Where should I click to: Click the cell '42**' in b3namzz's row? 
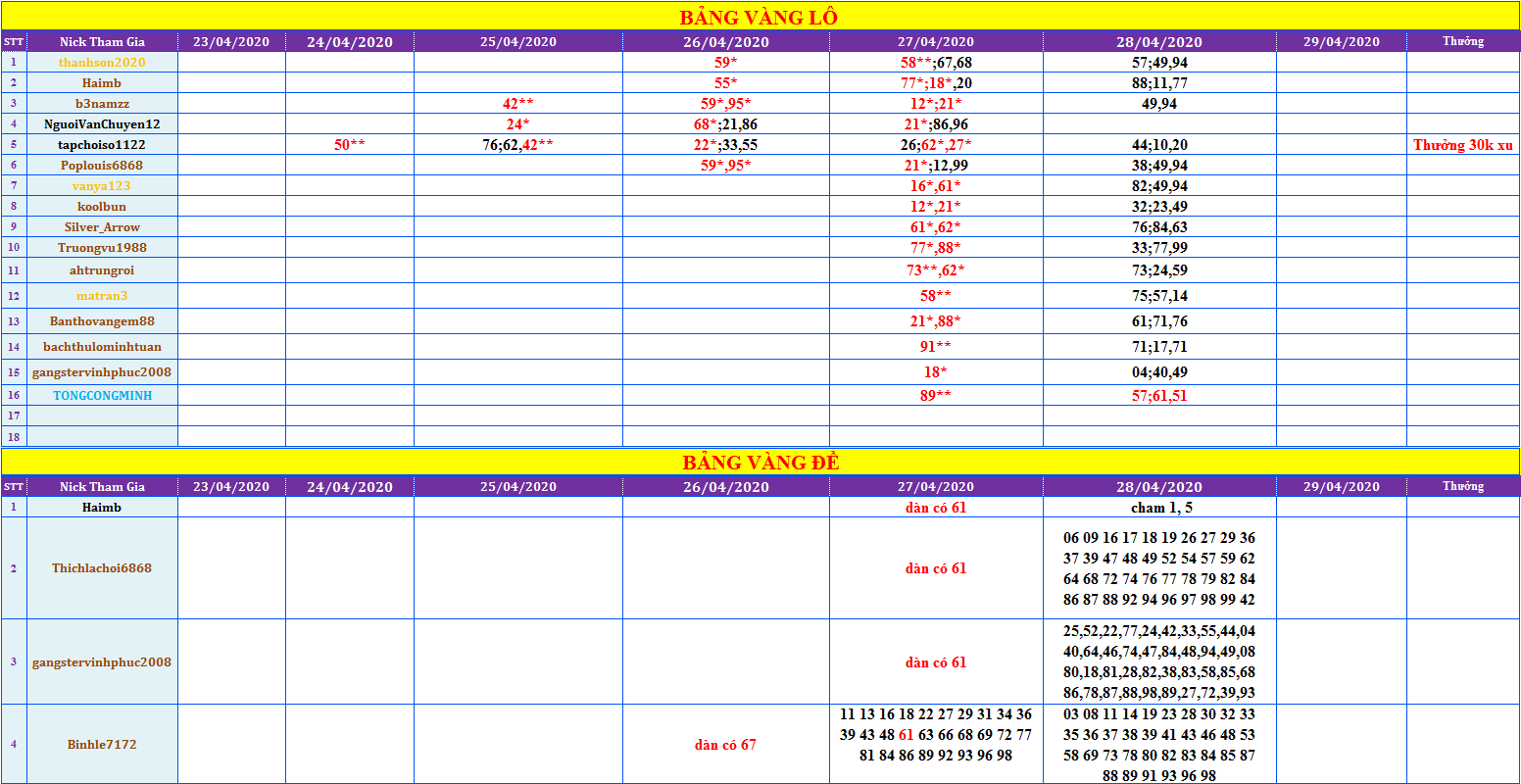click(518, 103)
